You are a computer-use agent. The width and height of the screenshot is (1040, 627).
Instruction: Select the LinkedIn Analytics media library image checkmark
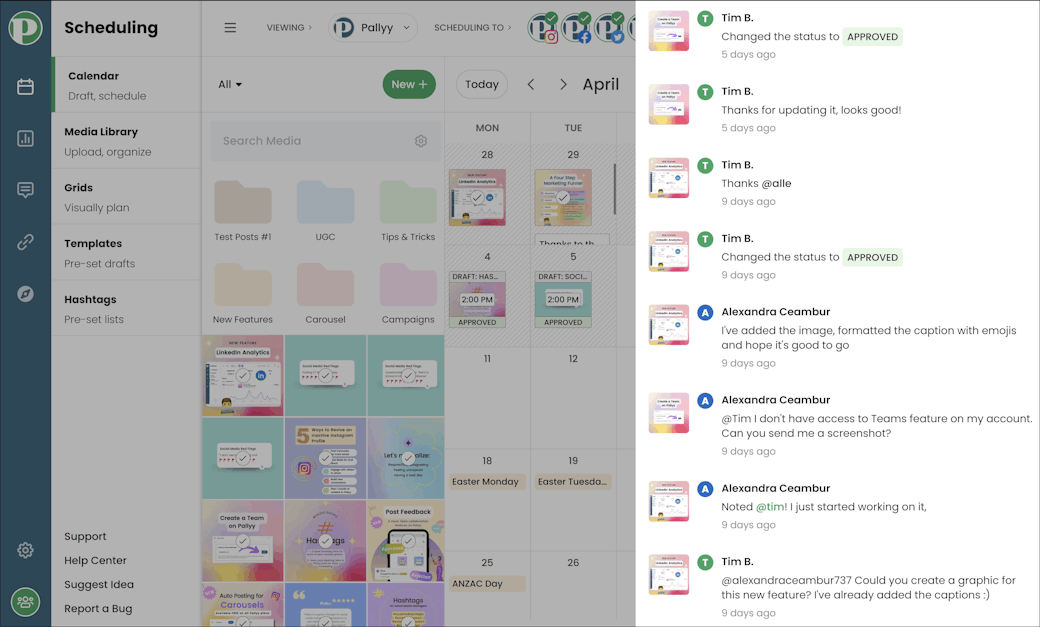click(x=243, y=376)
